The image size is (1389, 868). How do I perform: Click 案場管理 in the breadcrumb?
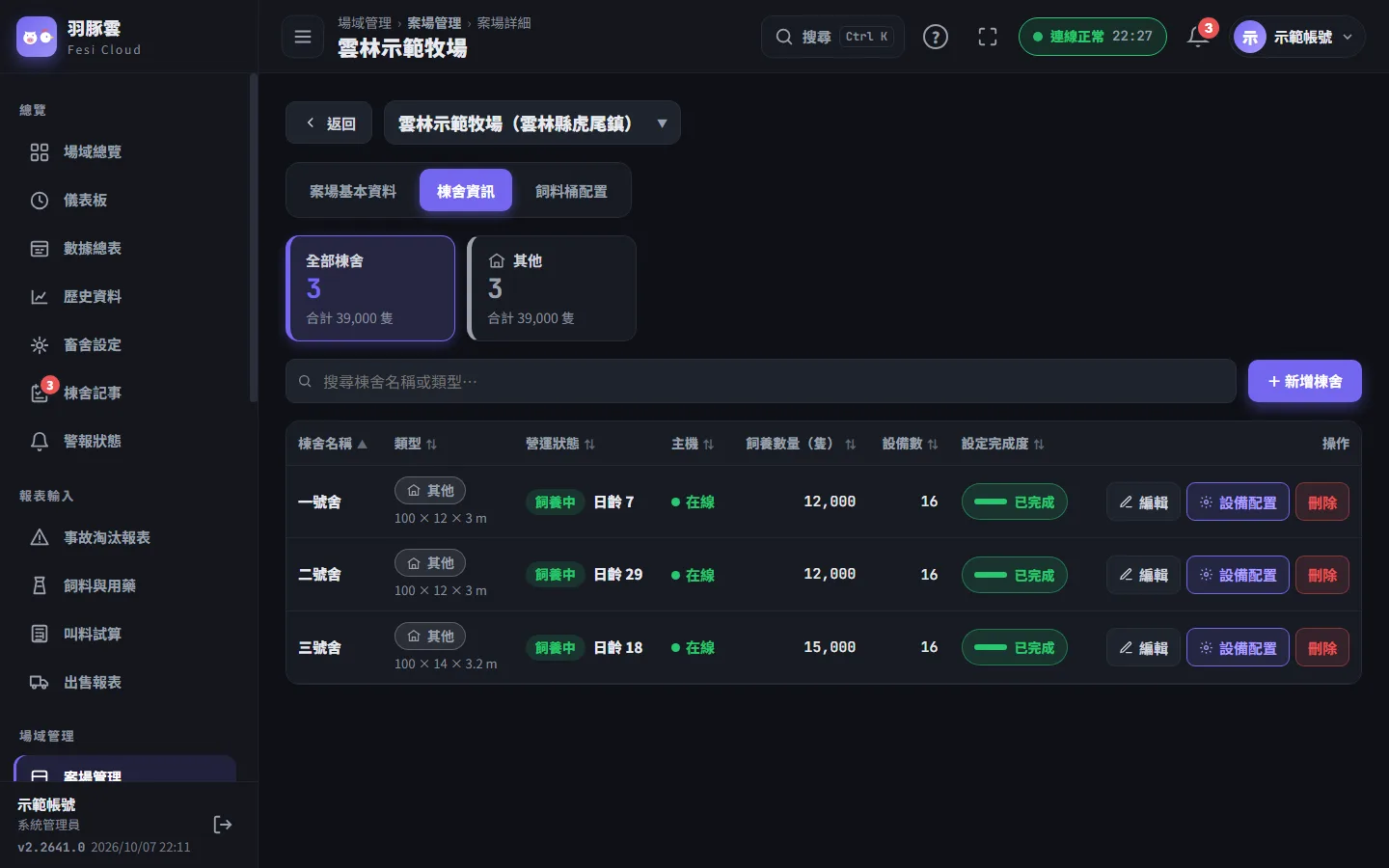coord(434,23)
